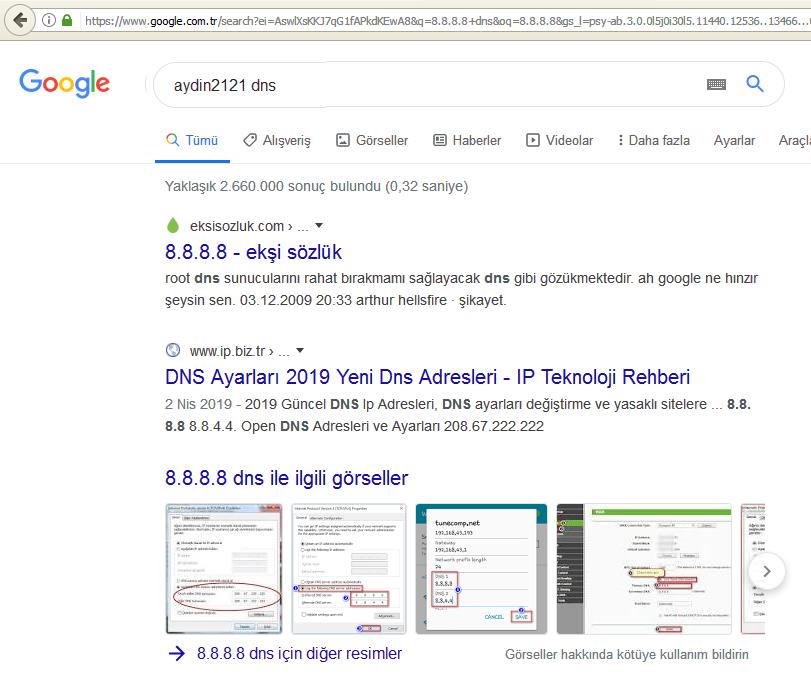The width and height of the screenshot is (811, 675).
Task: Click the green padlock security icon
Action: (67, 20)
